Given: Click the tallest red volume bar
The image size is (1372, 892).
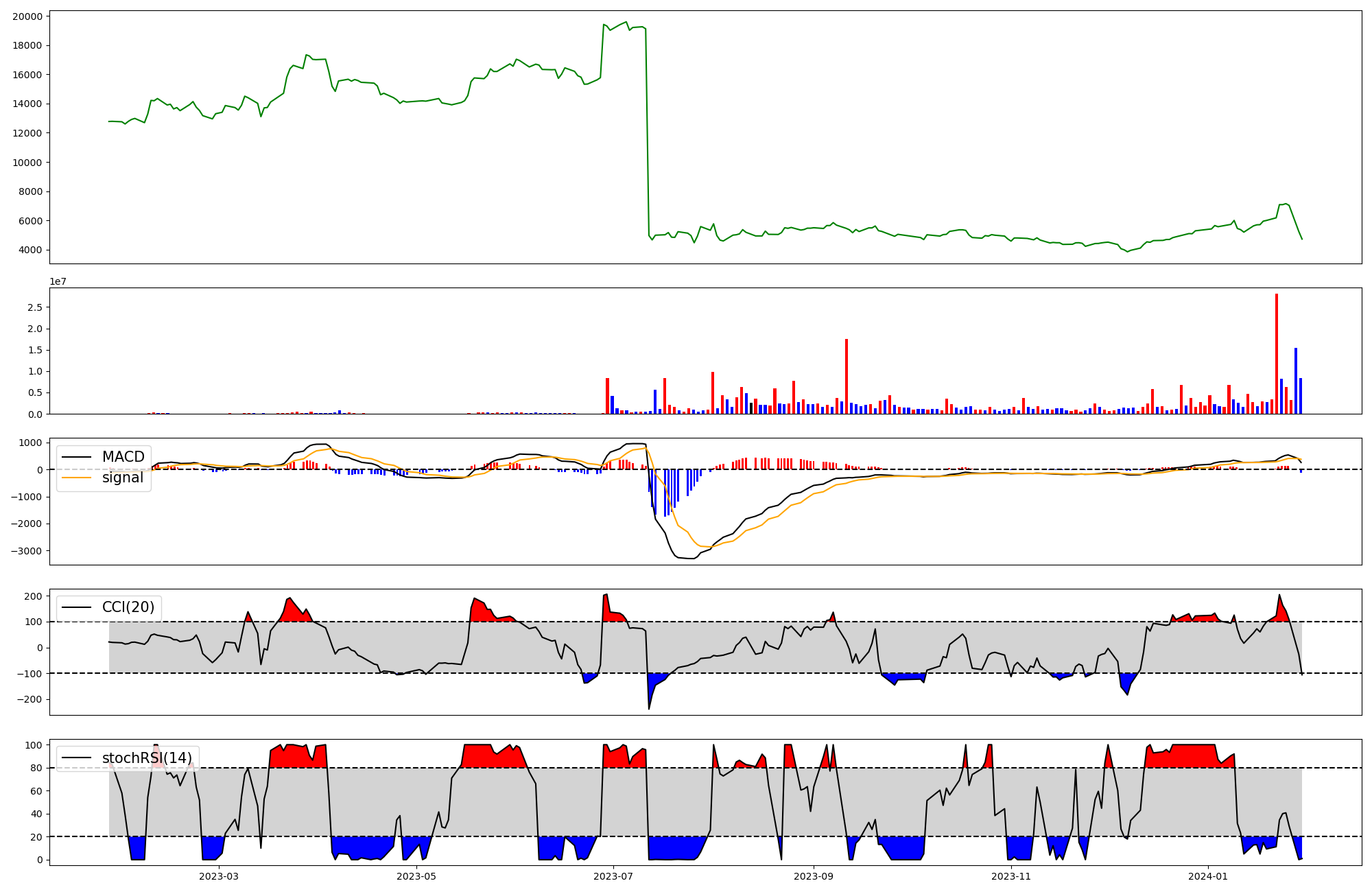Looking at the screenshot, I should click(x=1277, y=353).
